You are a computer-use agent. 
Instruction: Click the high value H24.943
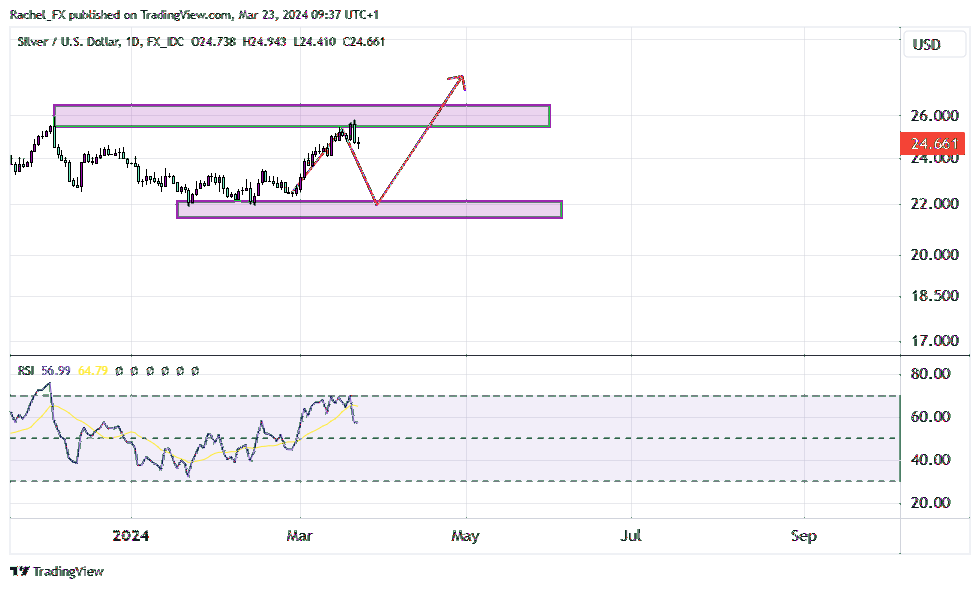coord(264,42)
